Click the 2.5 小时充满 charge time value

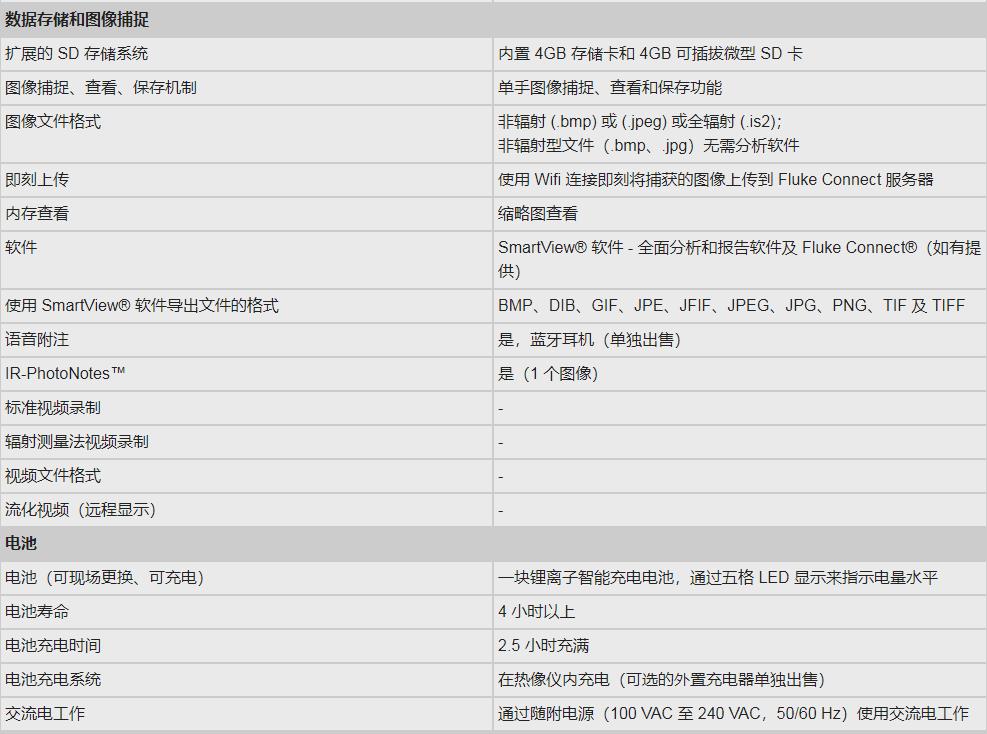pyautogui.click(x=544, y=646)
